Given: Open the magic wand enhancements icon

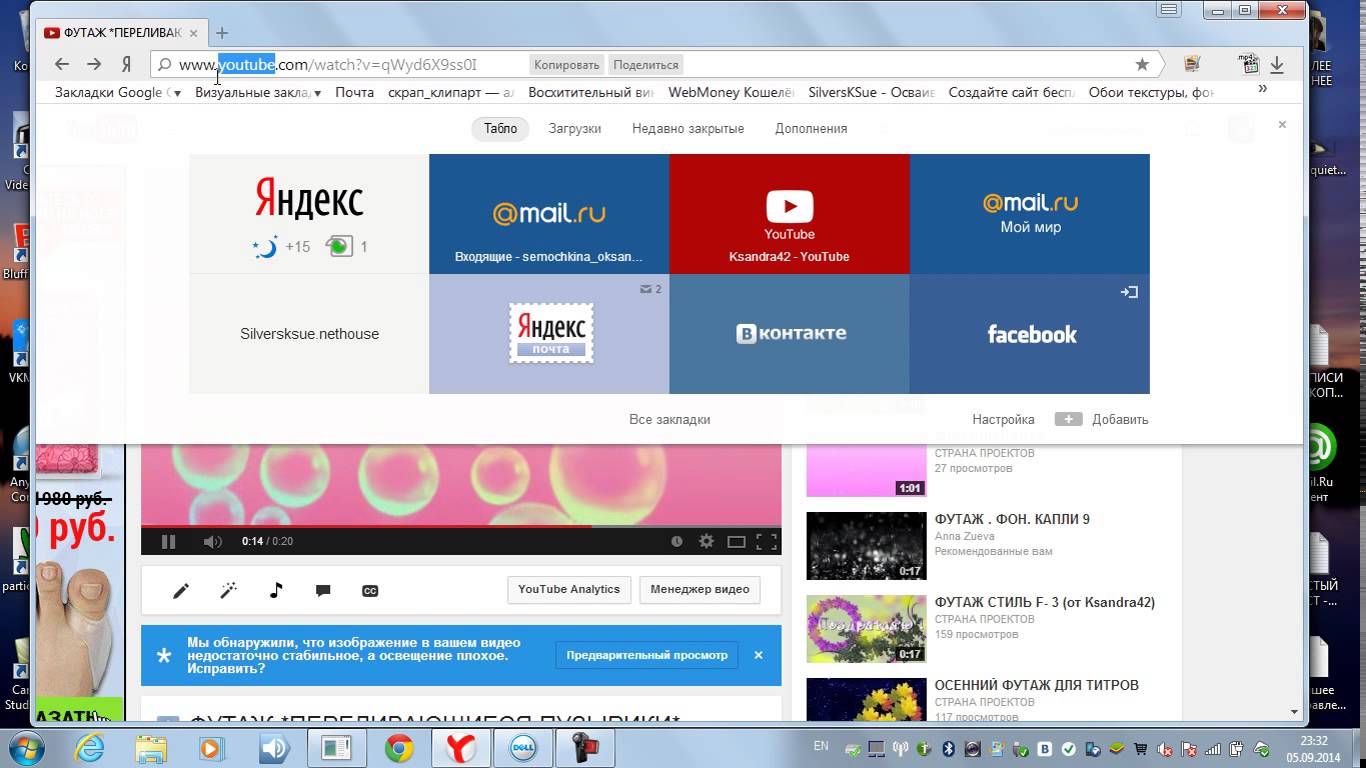Looking at the screenshot, I should pyautogui.click(x=228, y=590).
